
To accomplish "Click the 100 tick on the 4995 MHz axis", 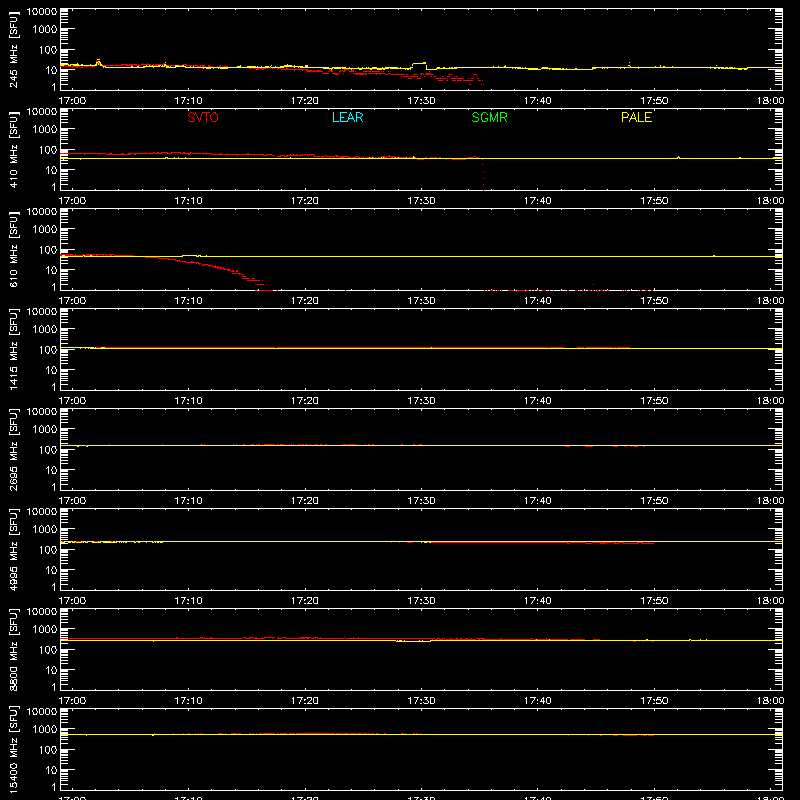I will (48, 550).
